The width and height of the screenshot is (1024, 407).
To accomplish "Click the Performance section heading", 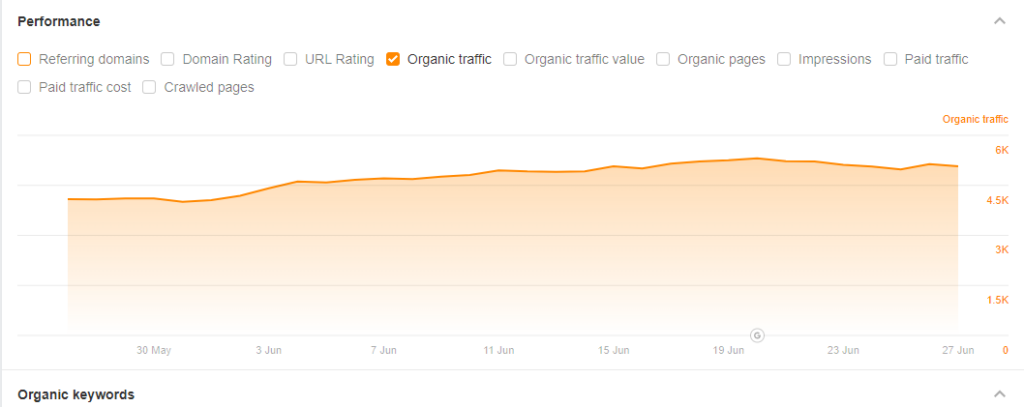I will 58,21.
